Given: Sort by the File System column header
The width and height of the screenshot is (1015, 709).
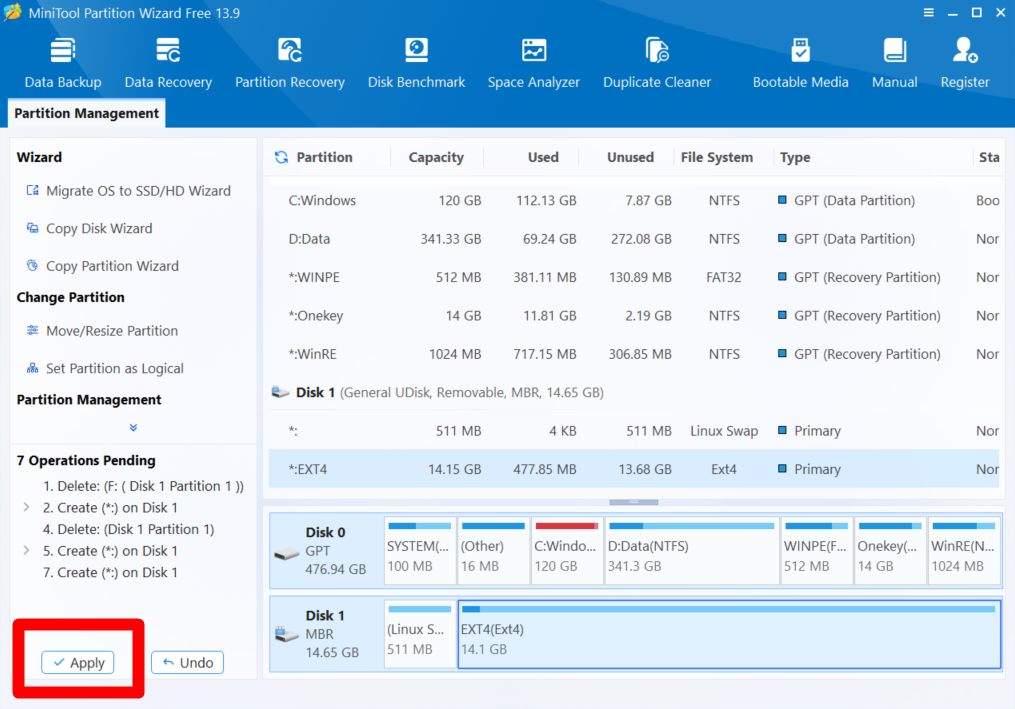Looking at the screenshot, I should click(x=717, y=157).
